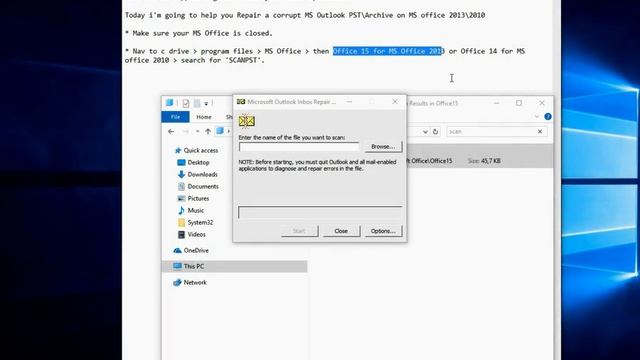Select Pictures in navigation pane
640x360 pixels.
(198, 198)
